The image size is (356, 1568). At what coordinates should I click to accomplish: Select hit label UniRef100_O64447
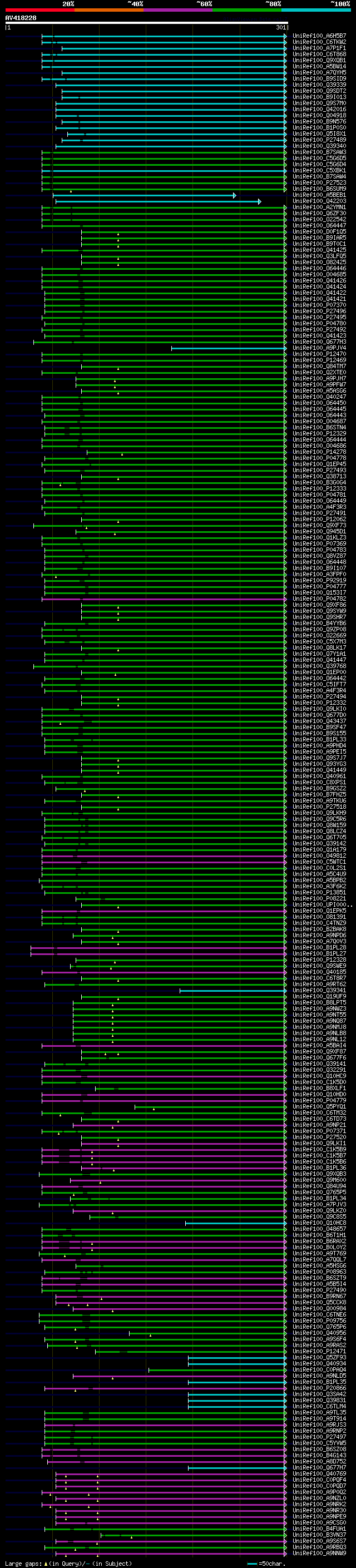point(319,225)
